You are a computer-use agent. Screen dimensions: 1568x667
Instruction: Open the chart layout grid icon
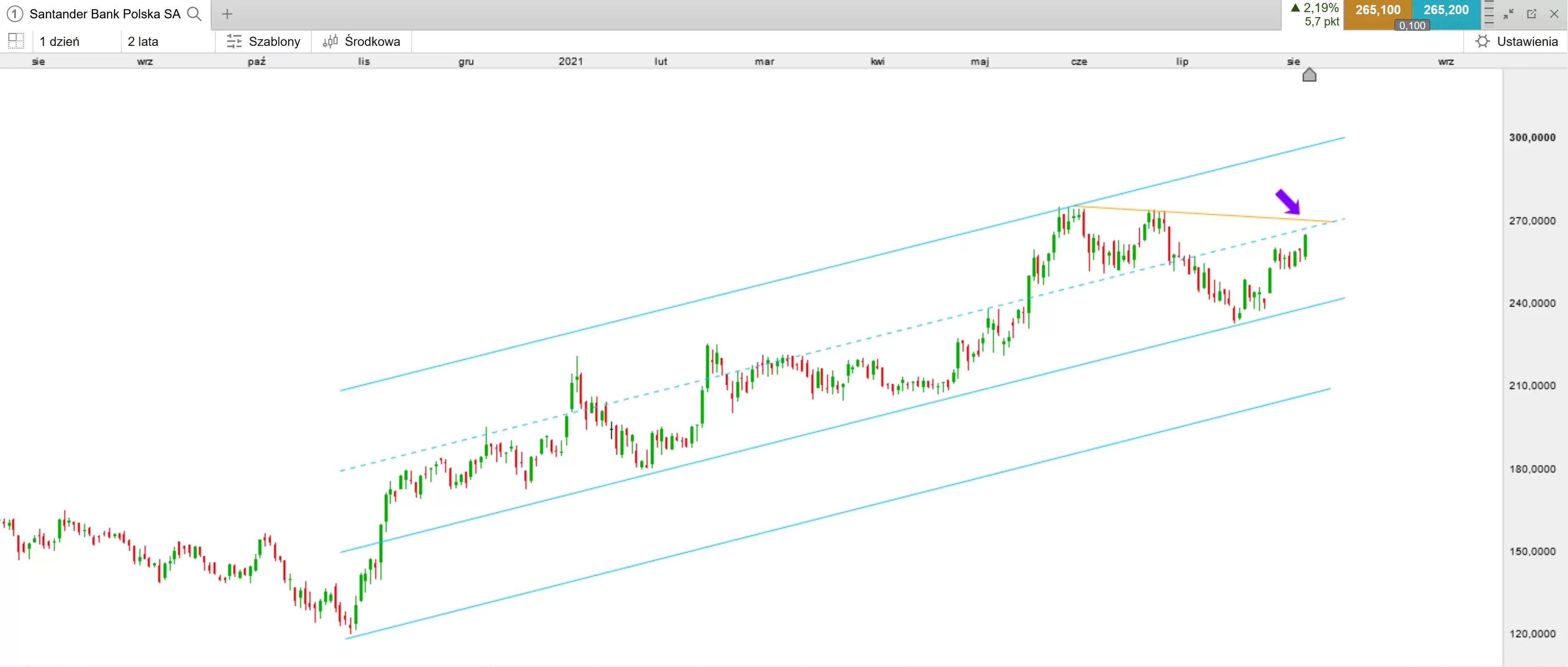16,41
